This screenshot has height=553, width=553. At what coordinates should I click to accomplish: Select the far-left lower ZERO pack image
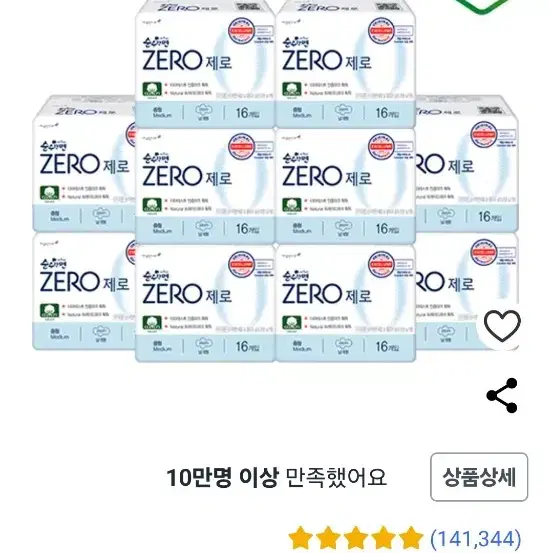pos(84,291)
